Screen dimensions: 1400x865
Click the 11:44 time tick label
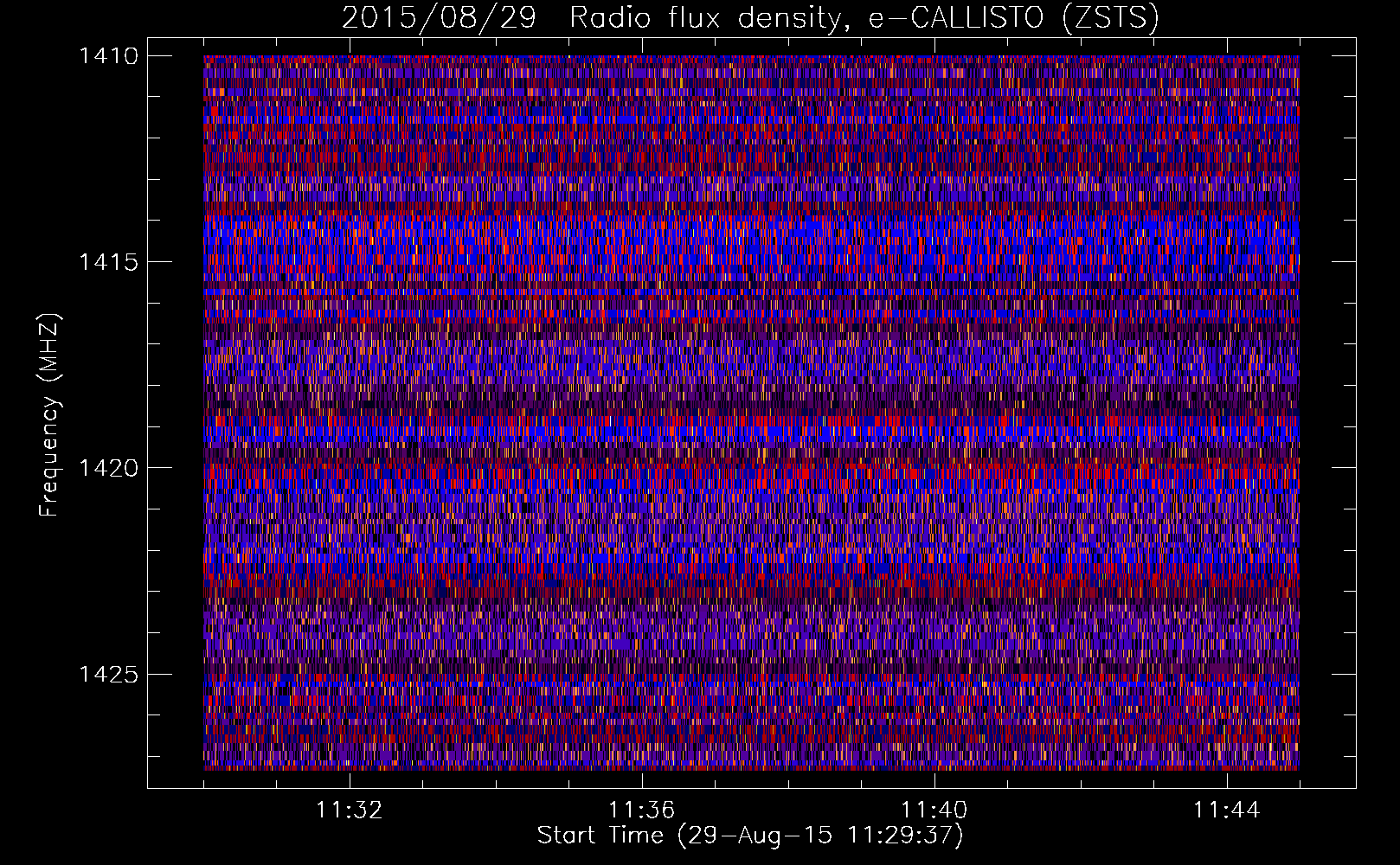[x=1226, y=811]
